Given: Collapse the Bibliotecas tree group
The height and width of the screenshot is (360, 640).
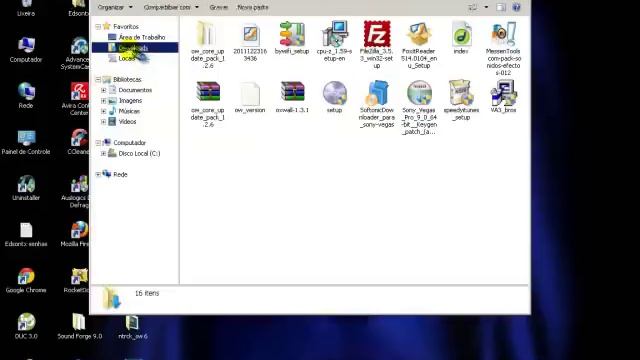Looking at the screenshot, I should 98,80.
